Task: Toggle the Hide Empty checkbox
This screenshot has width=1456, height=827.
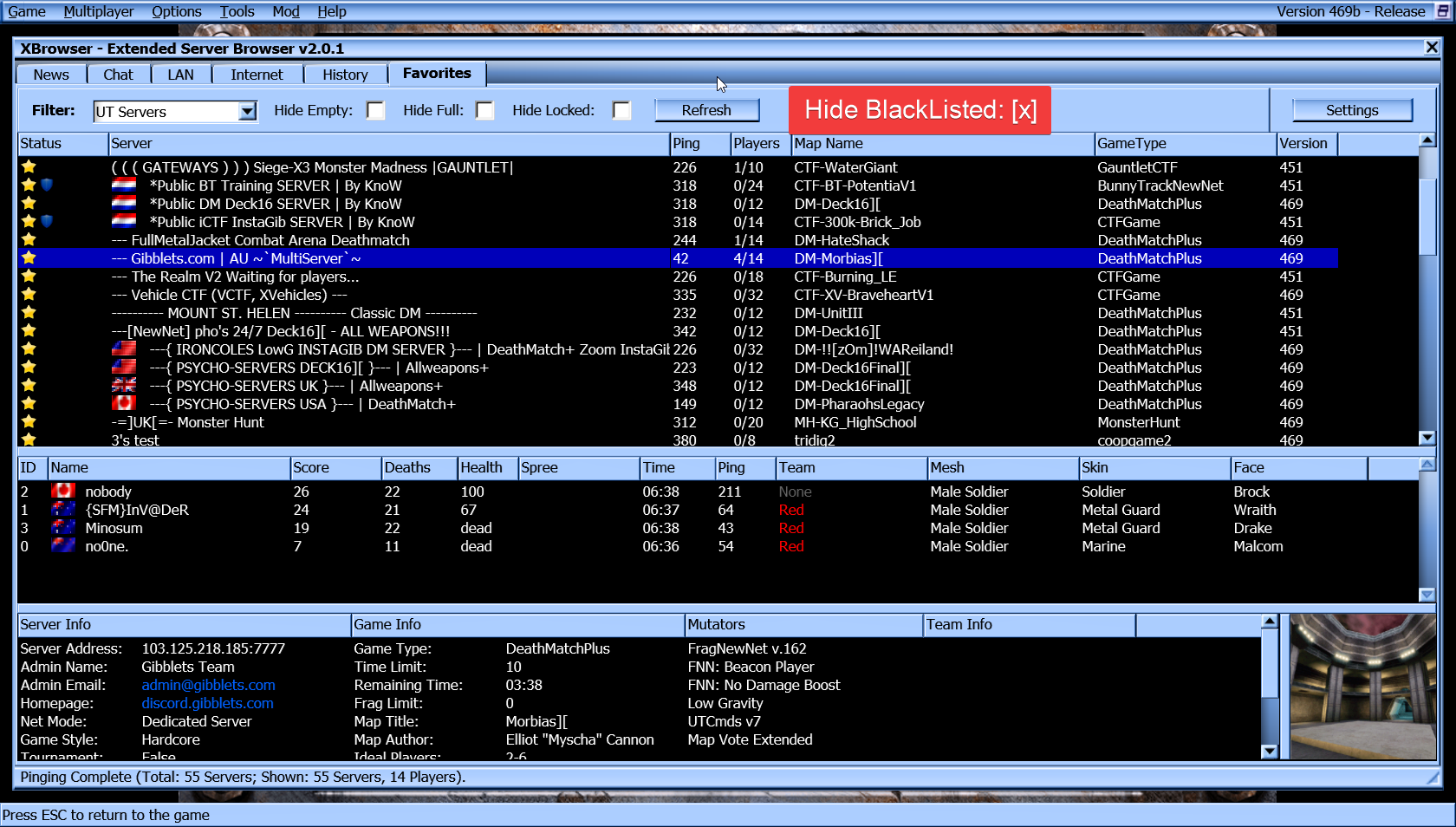Action: pyautogui.click(x=375, y=110)
